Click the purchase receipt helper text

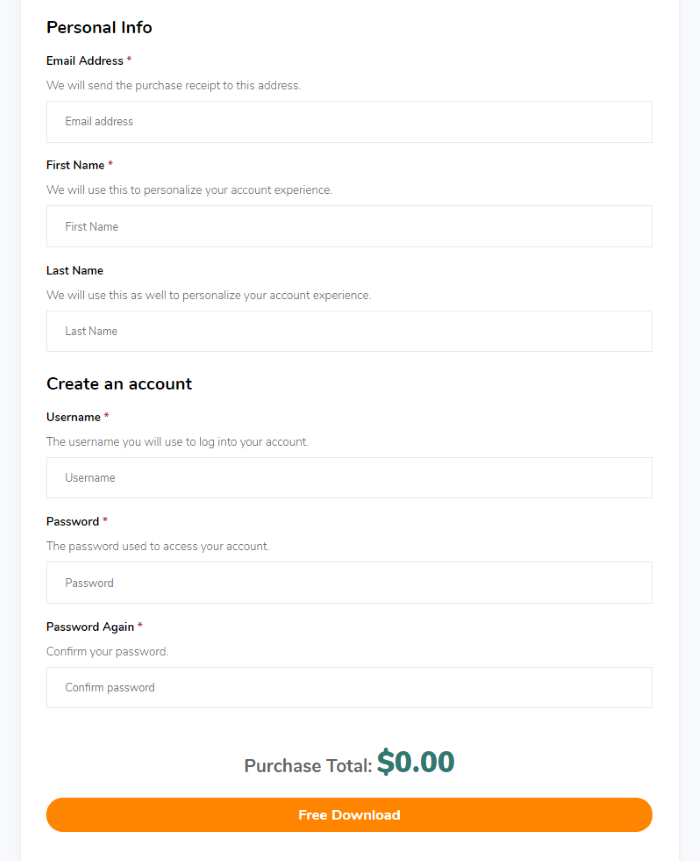tap(173, 86)
